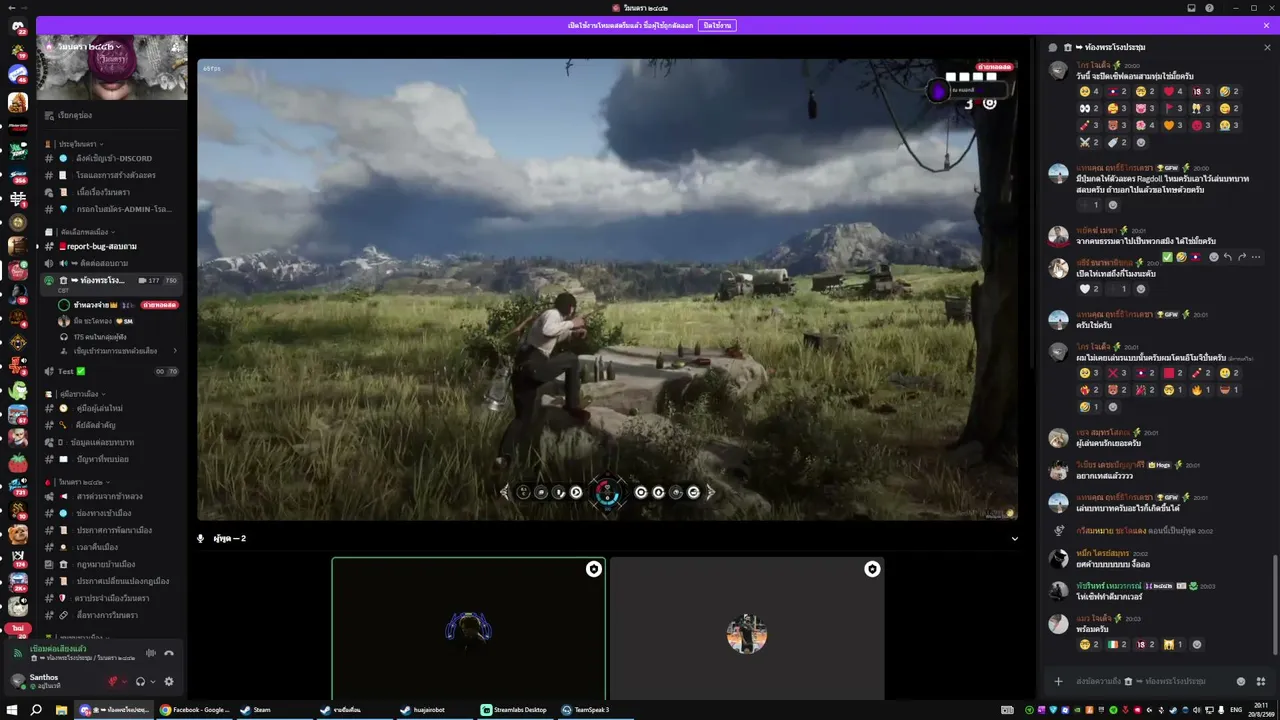Join the ติดต่อสอบถาม voice channel

112,263
